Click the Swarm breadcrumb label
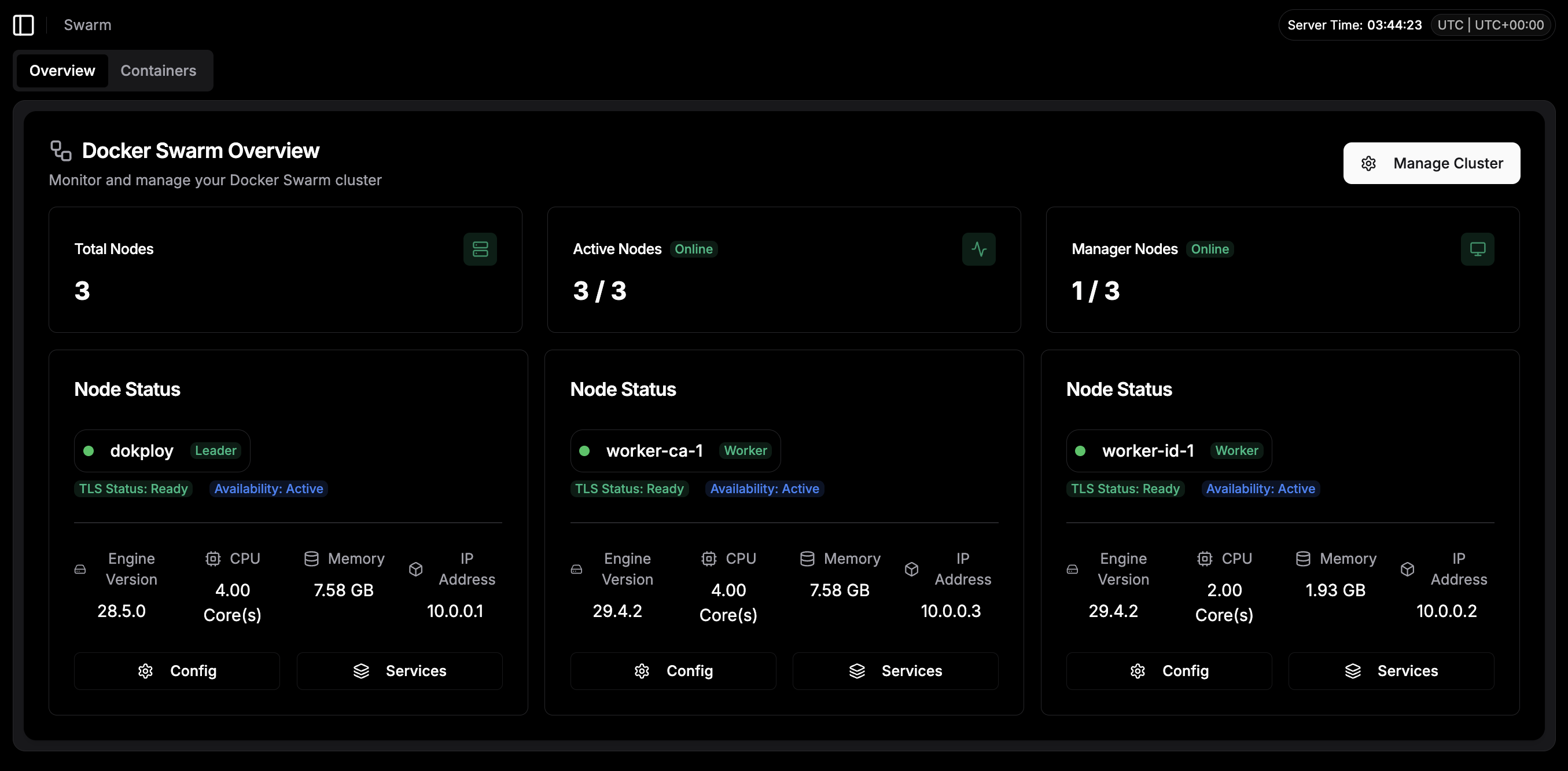Image resolution: width=1568 pixels, height=771 pixels. [x=87, y=25]
